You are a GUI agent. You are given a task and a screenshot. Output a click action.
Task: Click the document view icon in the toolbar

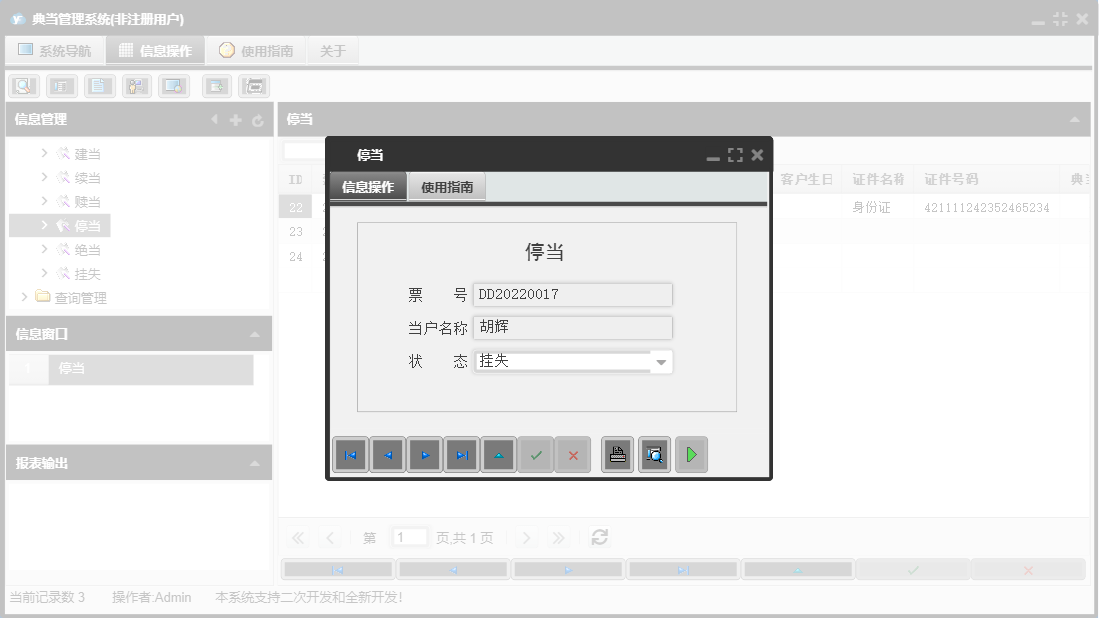point(98,86)
